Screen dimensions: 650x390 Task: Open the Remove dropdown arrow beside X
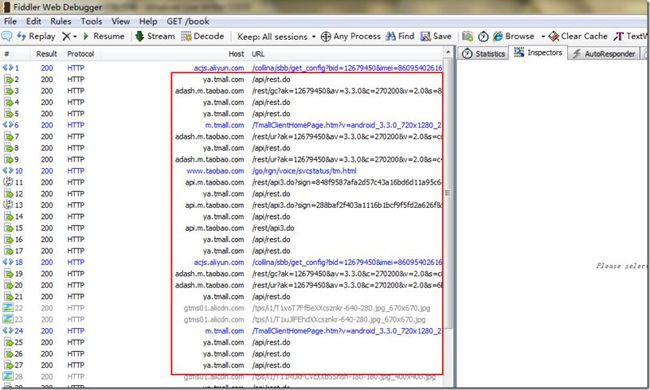point(75,36)
